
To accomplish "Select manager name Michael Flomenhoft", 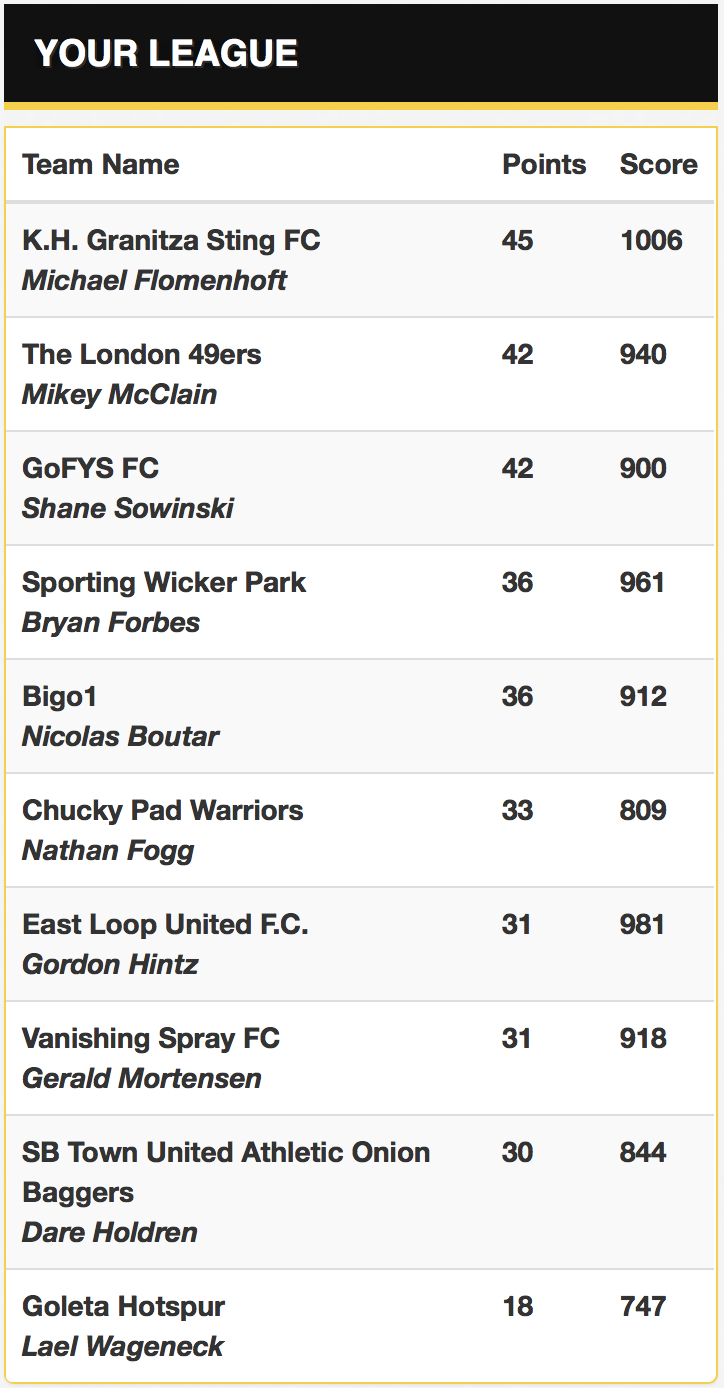I will pos(154,281).
